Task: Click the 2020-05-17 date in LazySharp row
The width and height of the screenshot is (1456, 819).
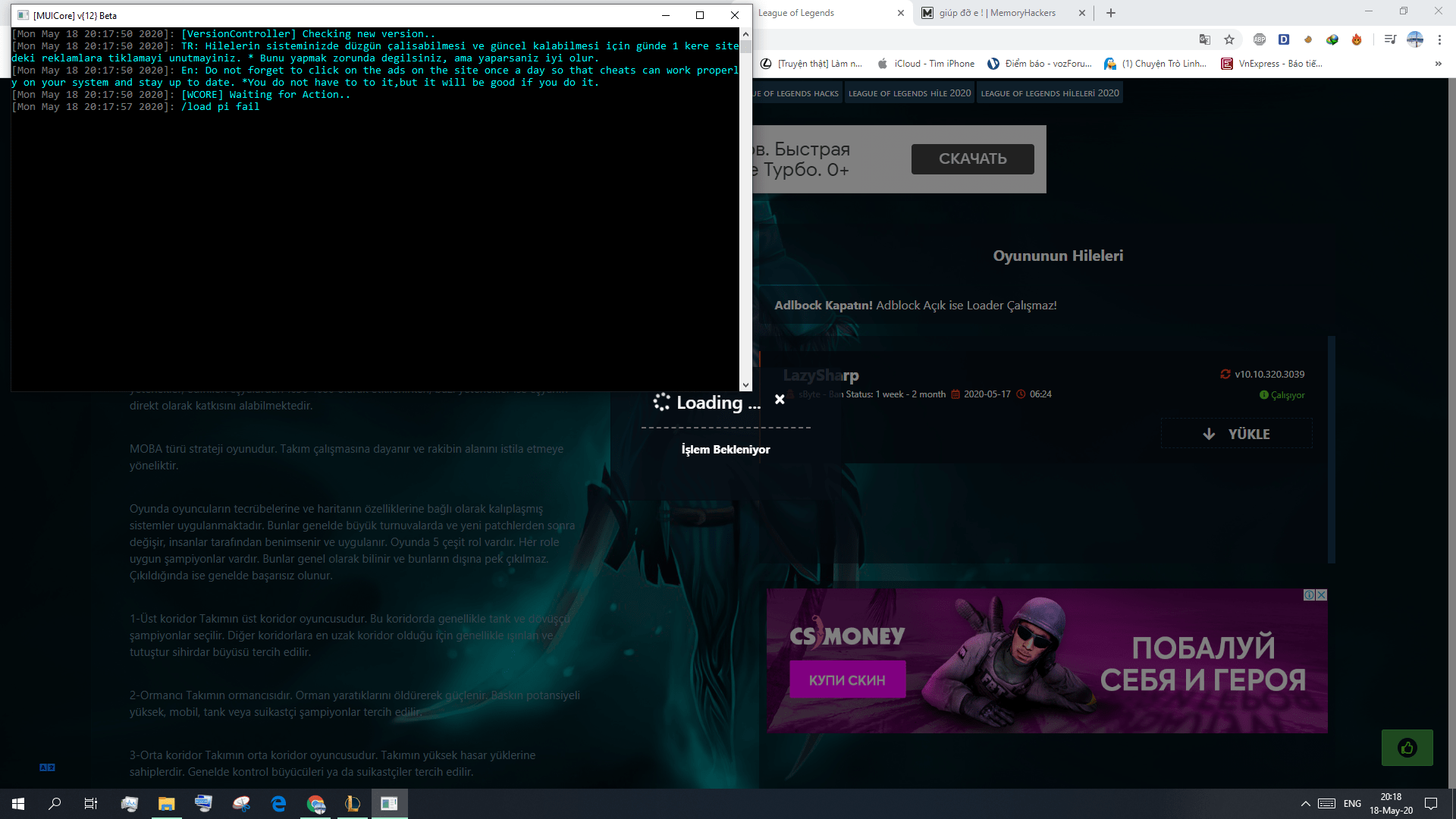Action: (987, 394)
